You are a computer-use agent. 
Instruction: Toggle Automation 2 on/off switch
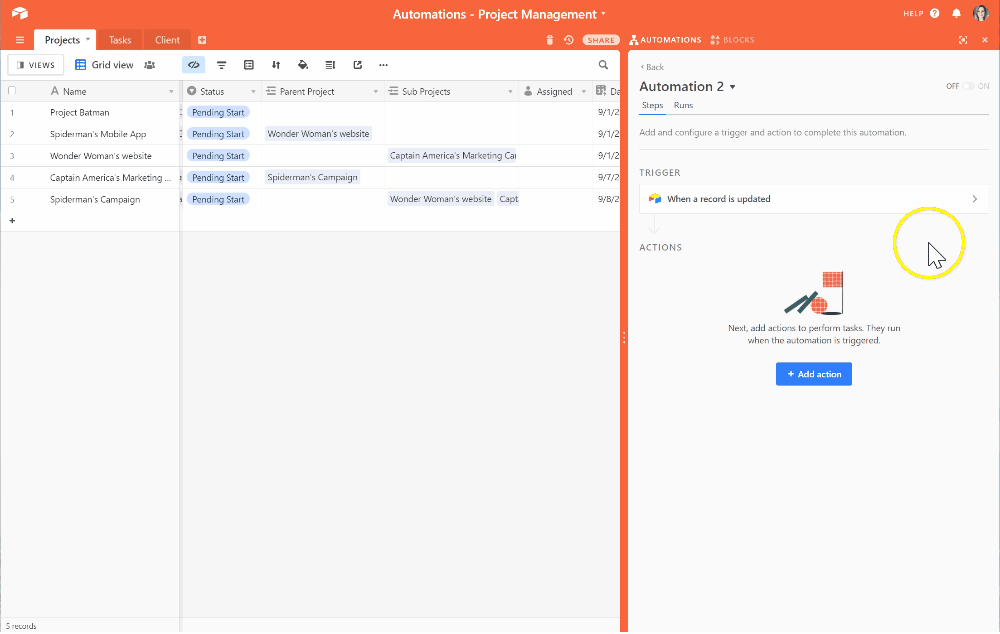[967, 87]
